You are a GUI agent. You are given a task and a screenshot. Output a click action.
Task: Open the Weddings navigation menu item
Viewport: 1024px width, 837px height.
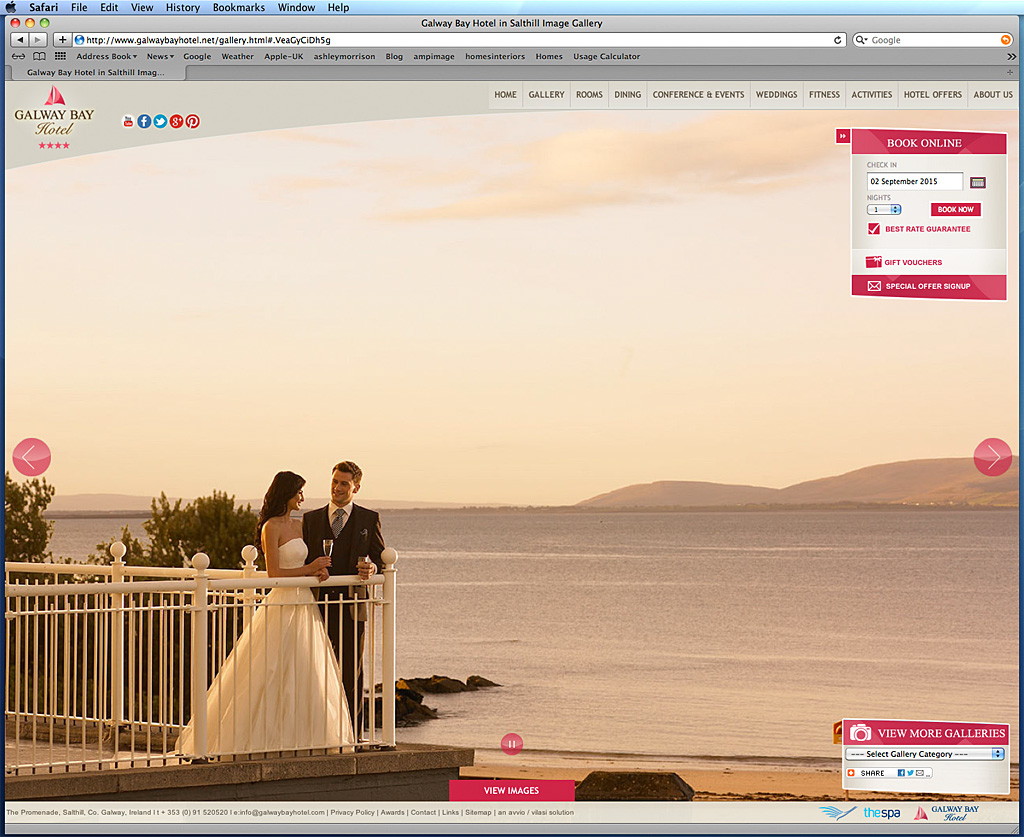[776, 95]
